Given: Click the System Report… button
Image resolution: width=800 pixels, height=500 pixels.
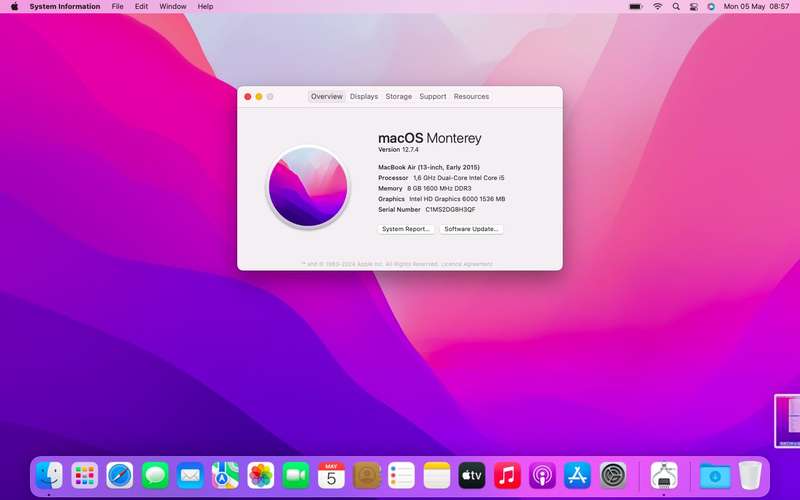Looking at the screenshot, I should coord(406,229).
